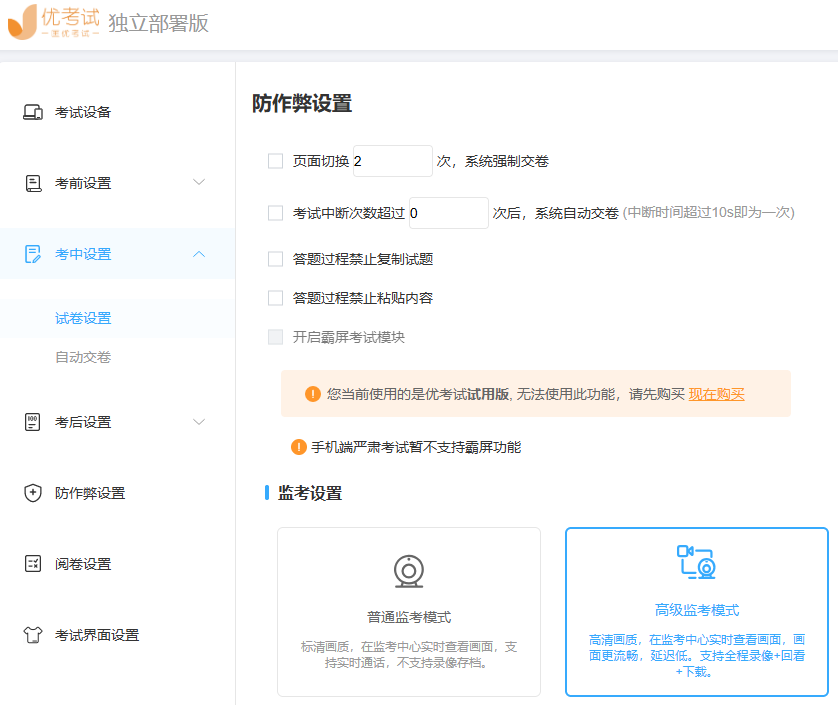
Task: Click the 阅卷设置 grading icon
Action: (31, 563)
